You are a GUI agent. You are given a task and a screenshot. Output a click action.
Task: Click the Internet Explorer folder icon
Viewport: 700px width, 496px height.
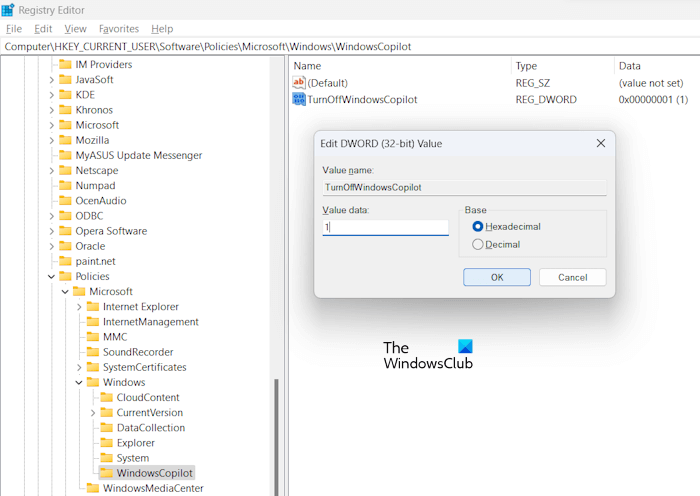(x=93, y=307)
